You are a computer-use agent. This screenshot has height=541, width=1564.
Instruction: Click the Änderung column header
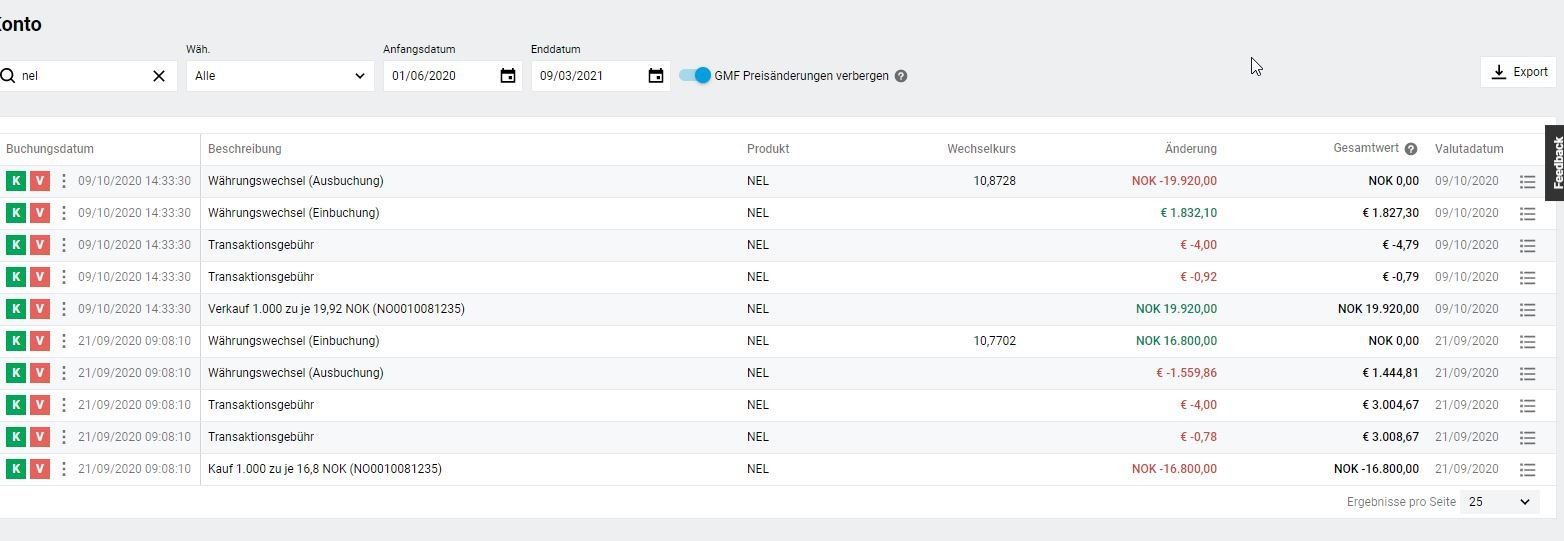[x=1190, y=149]
